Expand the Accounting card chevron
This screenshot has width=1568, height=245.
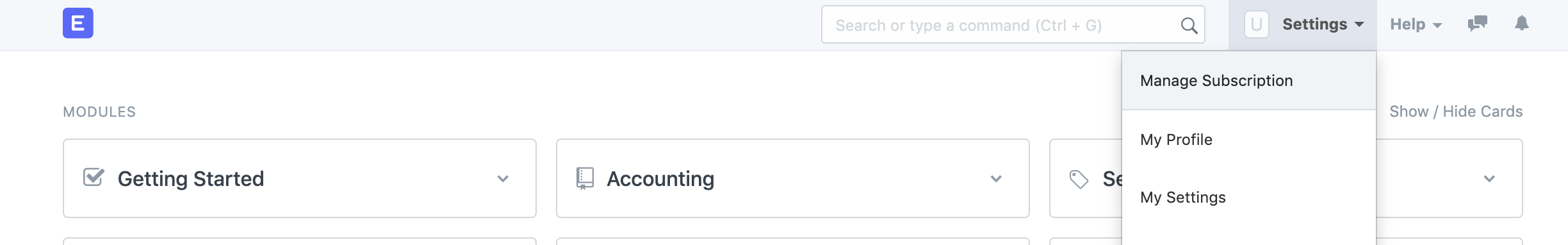[996, 179]
